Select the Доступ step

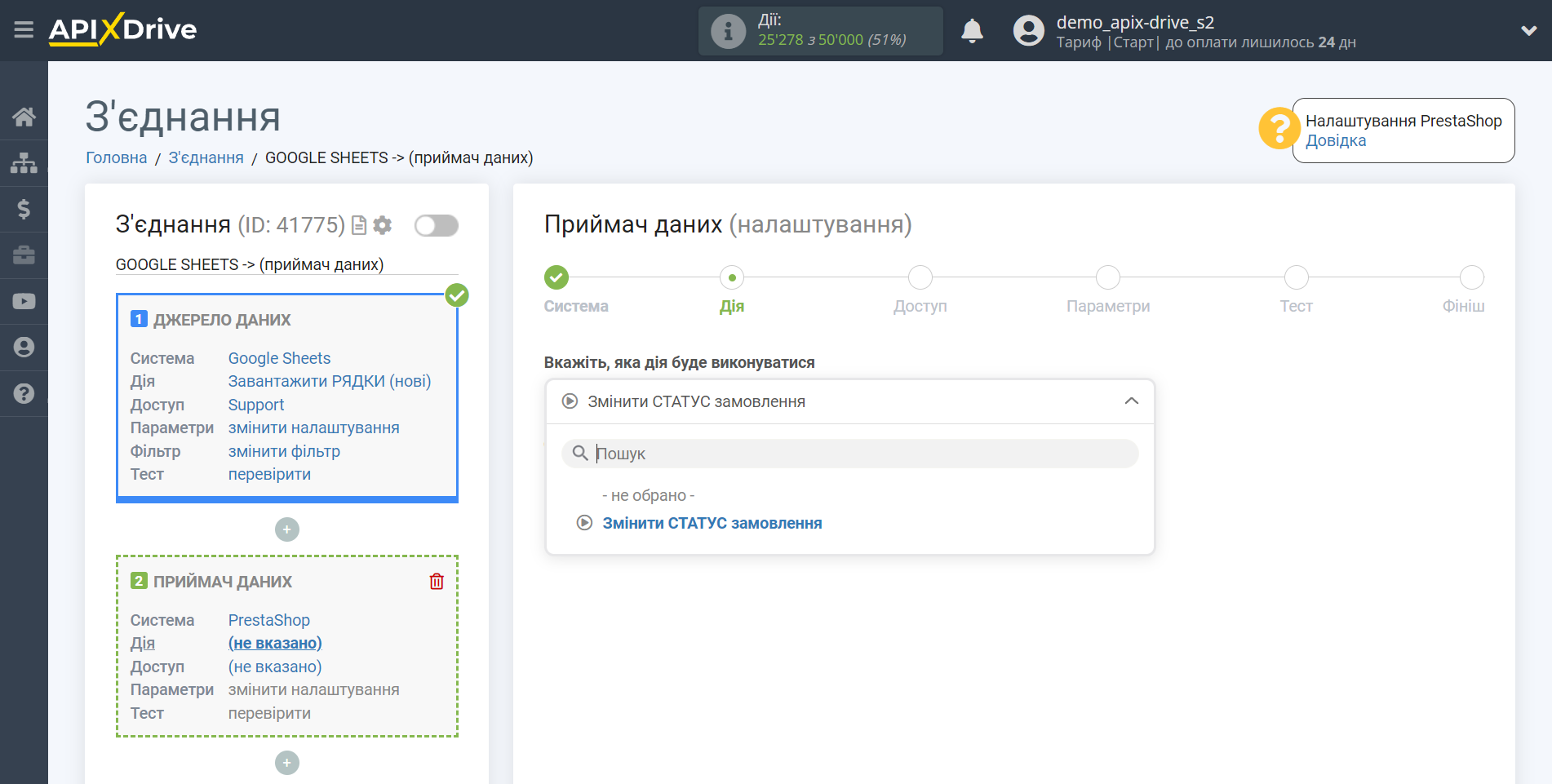click(x=920, y=277)
